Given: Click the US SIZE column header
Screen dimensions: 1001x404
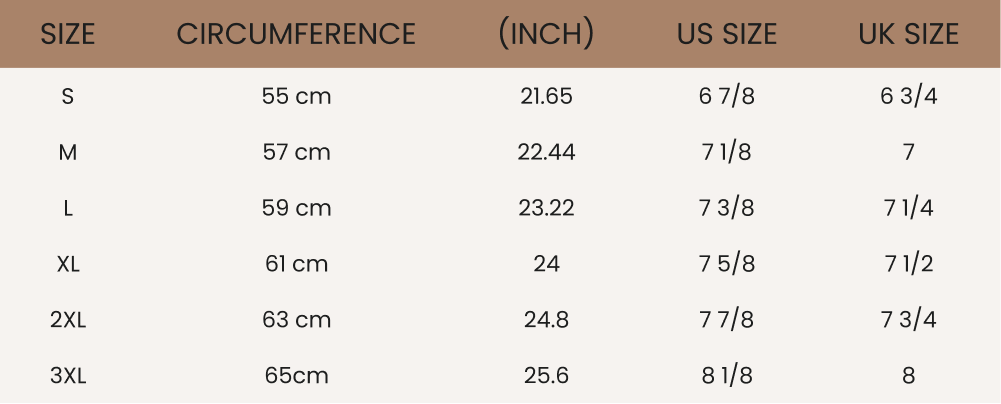Looking at the screenshot, I should (727, 34).
